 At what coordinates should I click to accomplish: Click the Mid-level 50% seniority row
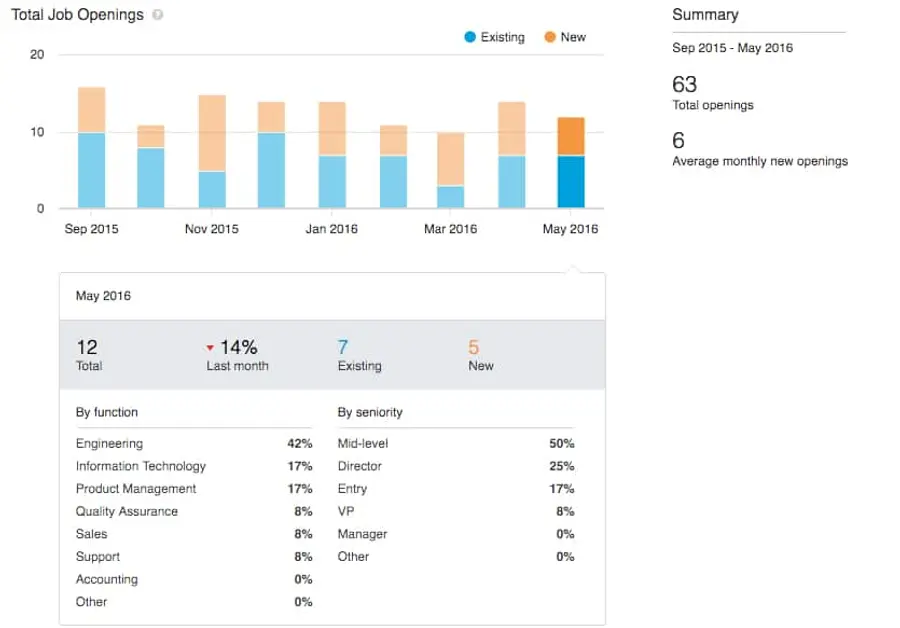tap(455, 443)
